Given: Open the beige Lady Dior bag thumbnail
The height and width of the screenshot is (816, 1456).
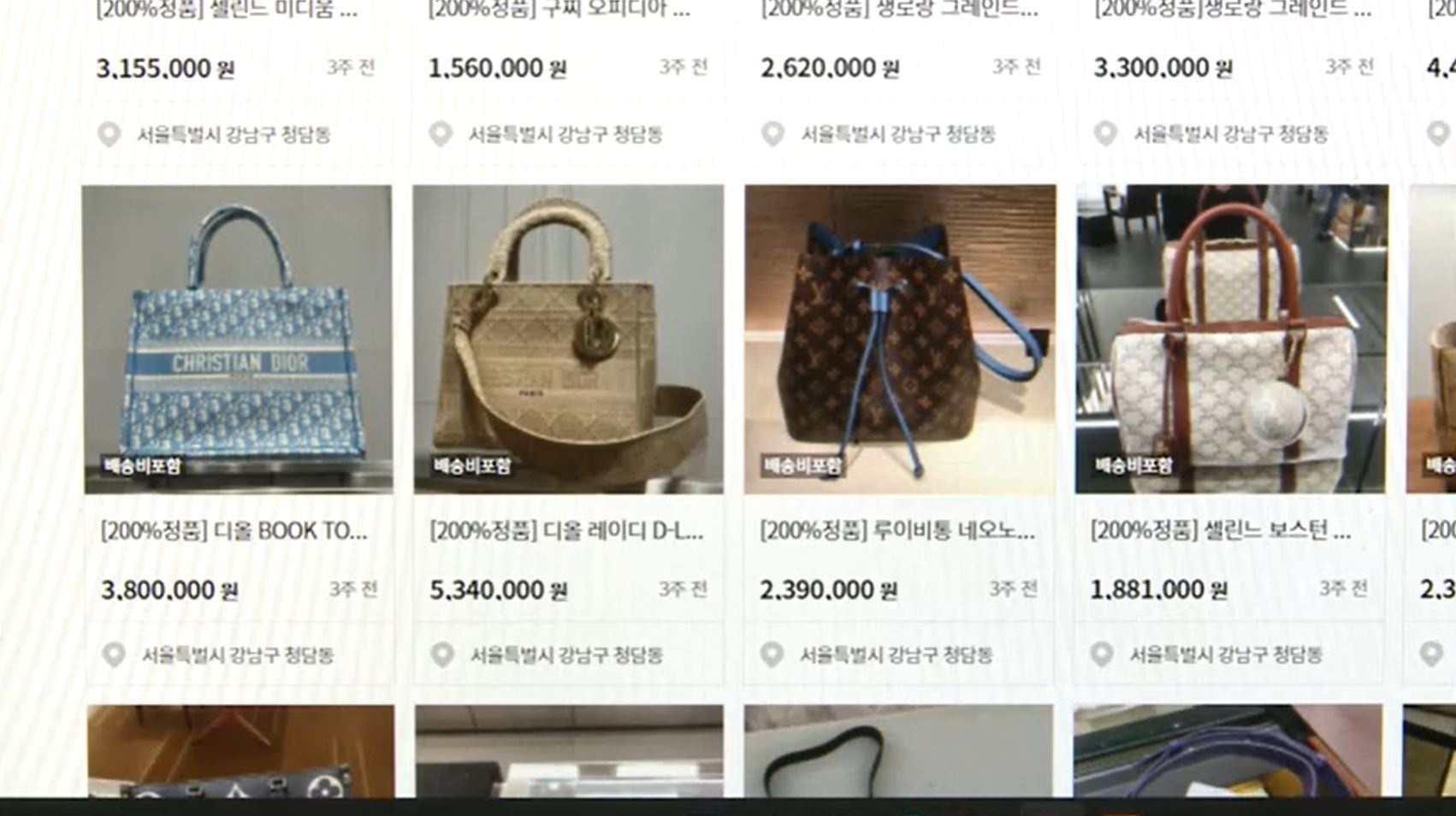Looking at the screenshot, I should [x=569, y=340].
